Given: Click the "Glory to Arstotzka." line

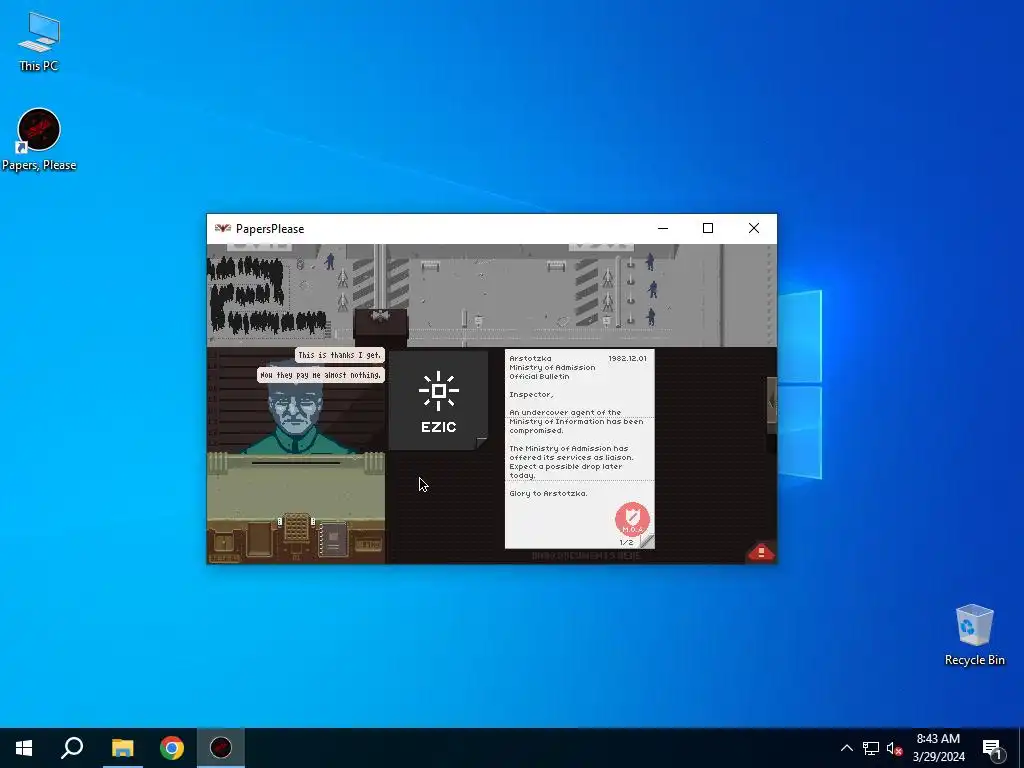Looking at the screenshot, I should pyautogui.click(x=548, y=493).
